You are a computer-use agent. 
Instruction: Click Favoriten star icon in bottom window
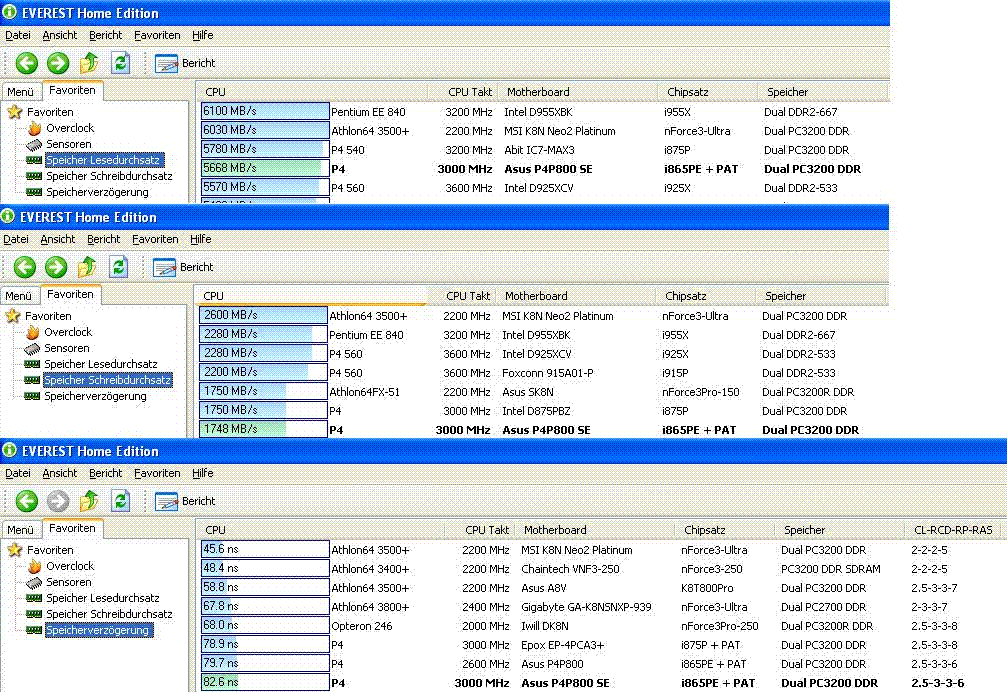(x=15, y=549)
